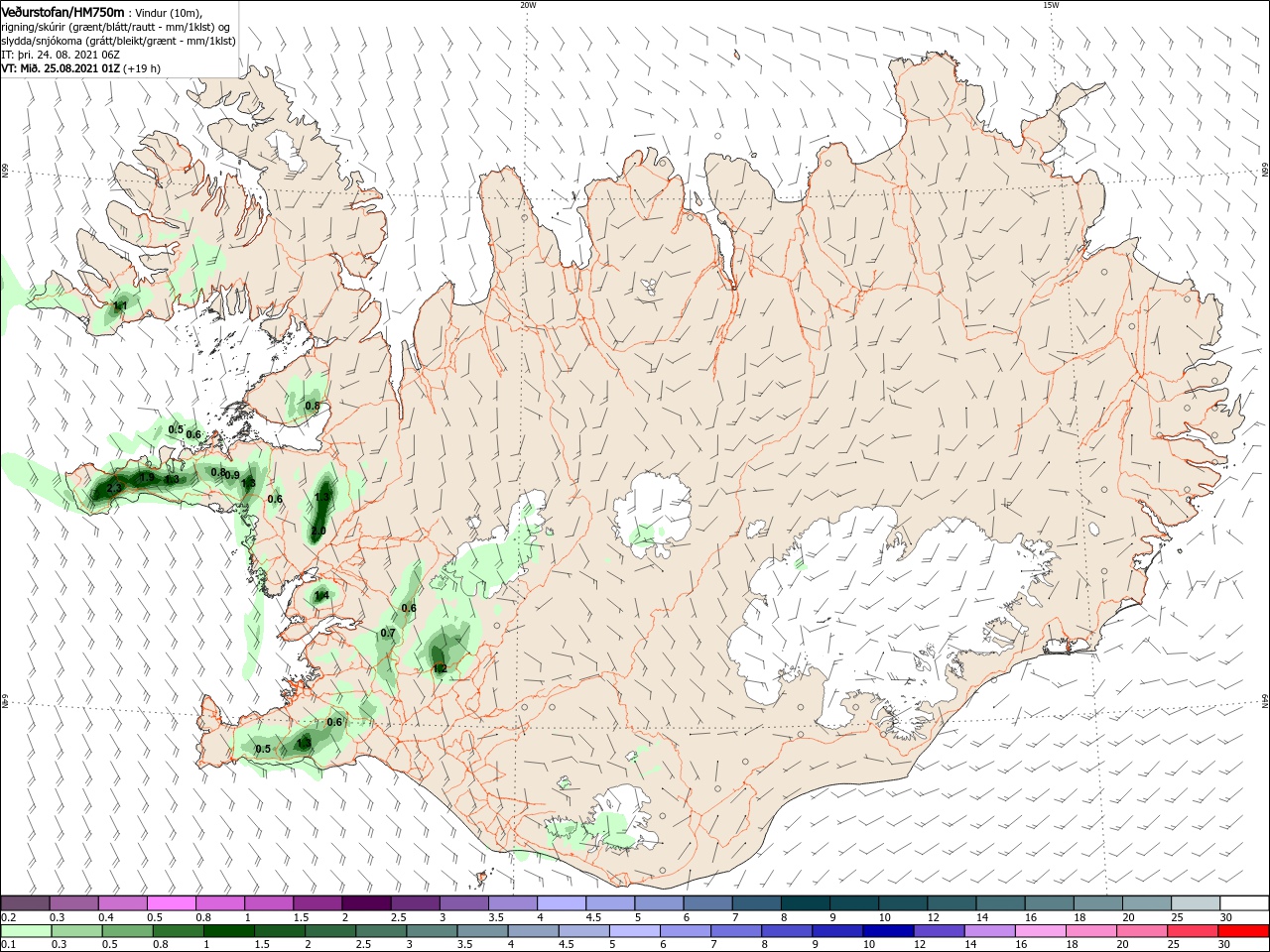Select the 10 navy blue swatch in lower legend
Image resolution: width=1270 pixels, height=952 pixels.
click(887, 931)
